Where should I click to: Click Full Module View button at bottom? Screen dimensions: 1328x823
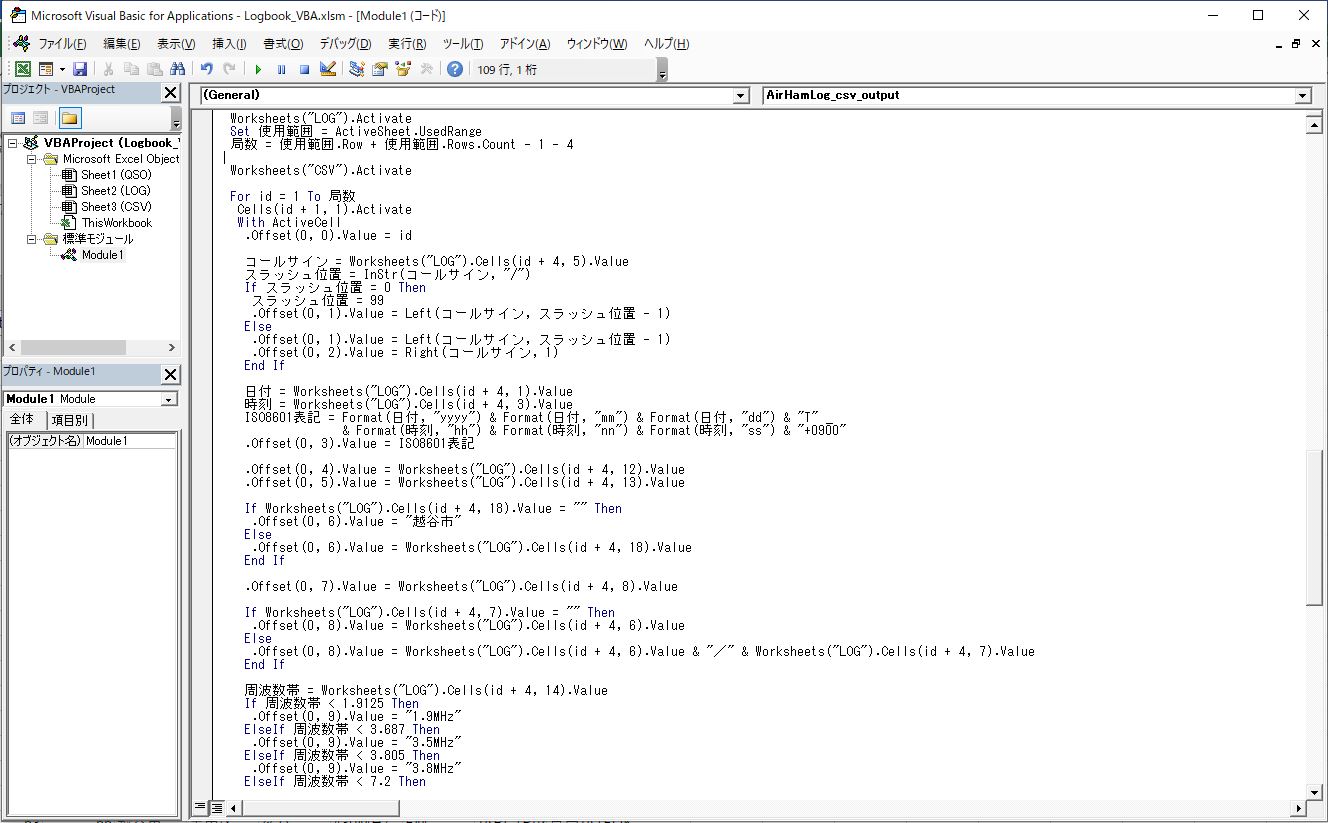click(215, 806)
